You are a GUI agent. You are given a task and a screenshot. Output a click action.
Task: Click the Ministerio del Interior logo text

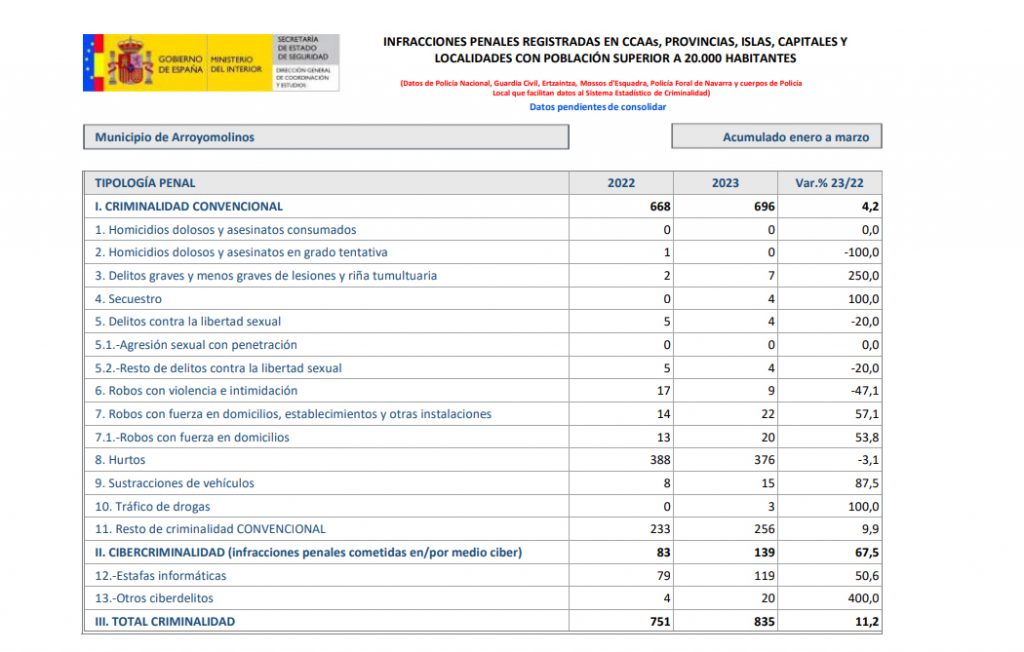(236, 64)
